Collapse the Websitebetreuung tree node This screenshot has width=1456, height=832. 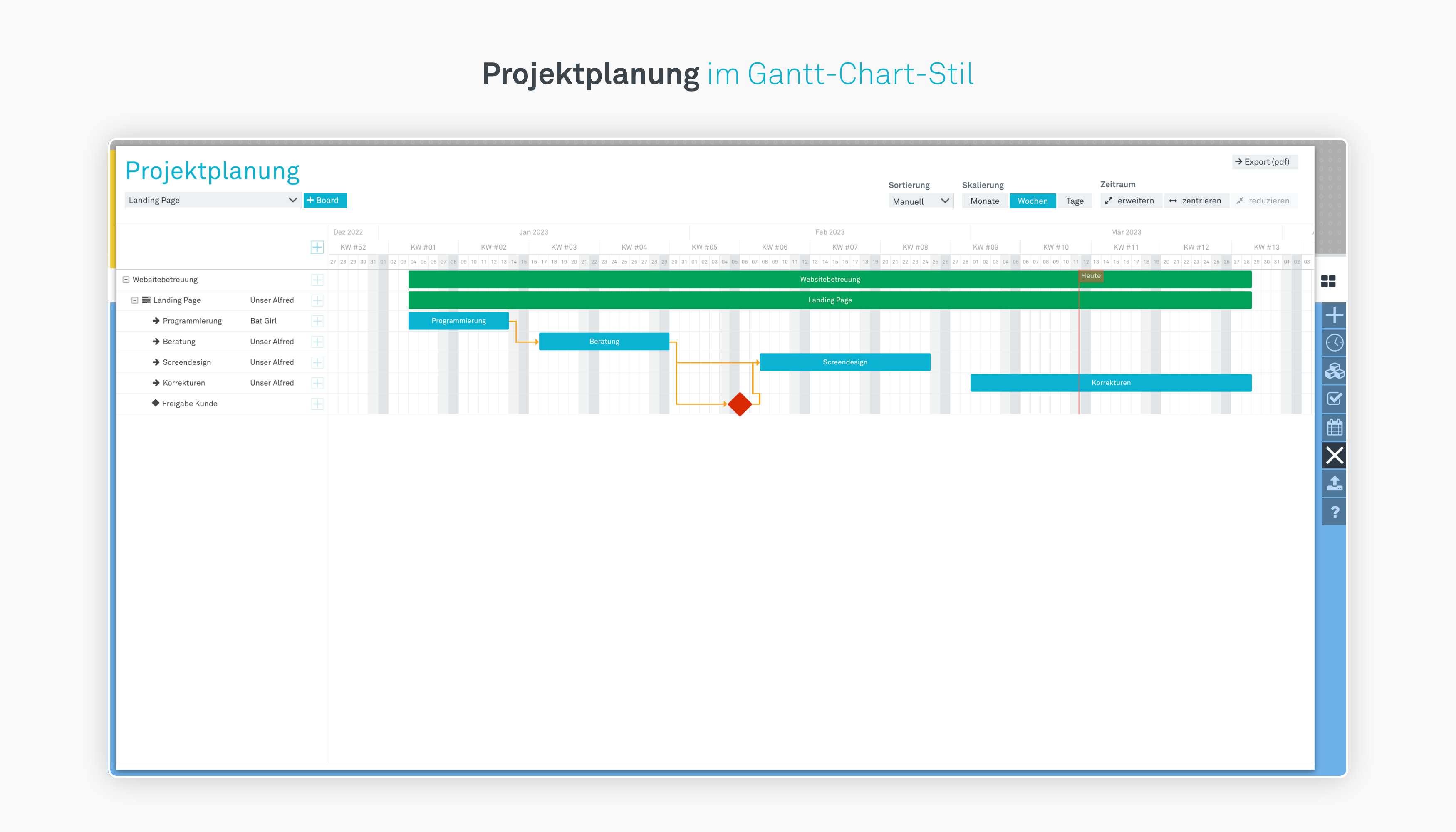click(126, 280)
